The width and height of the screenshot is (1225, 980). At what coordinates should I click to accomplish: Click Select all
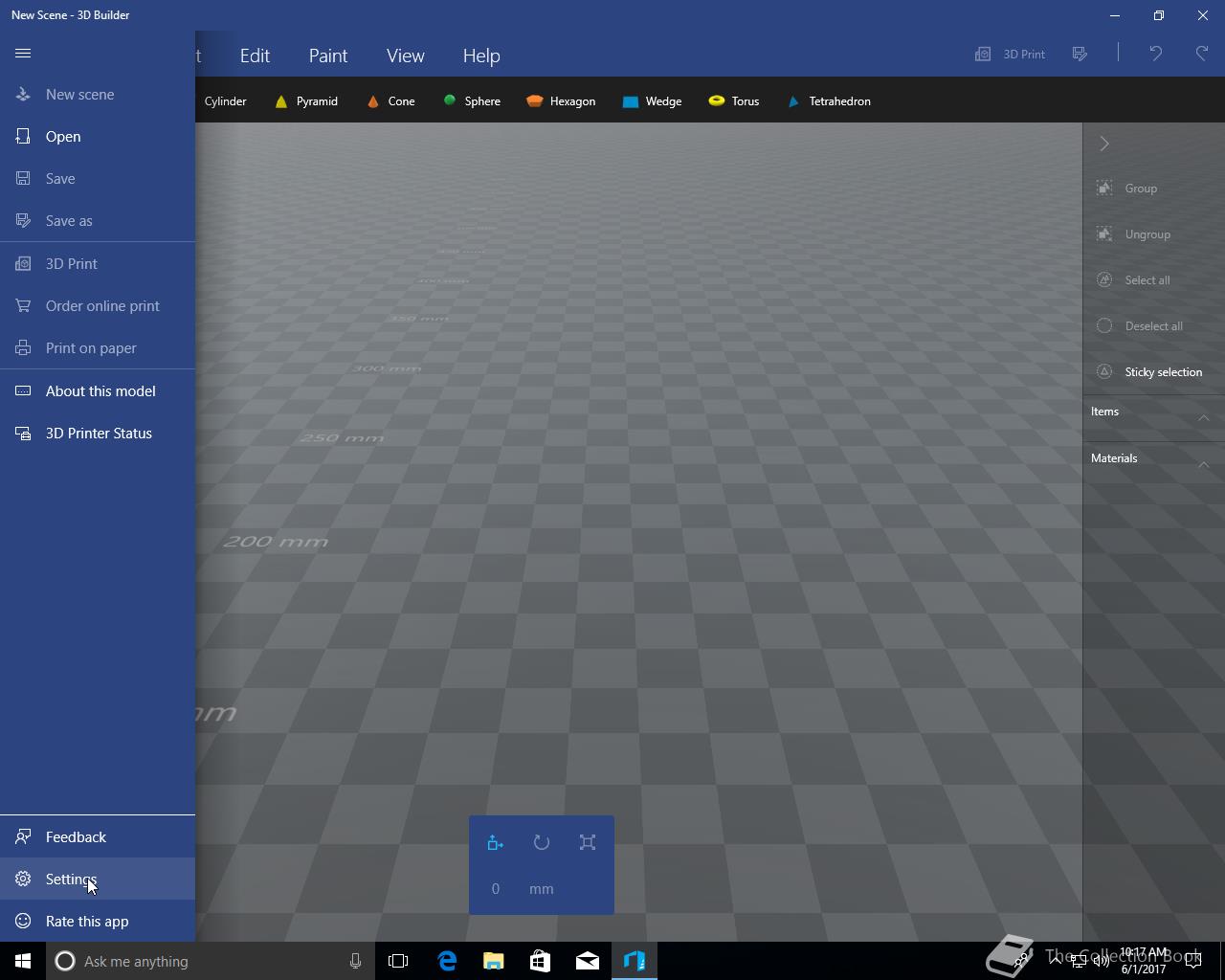coord(1154,280)
